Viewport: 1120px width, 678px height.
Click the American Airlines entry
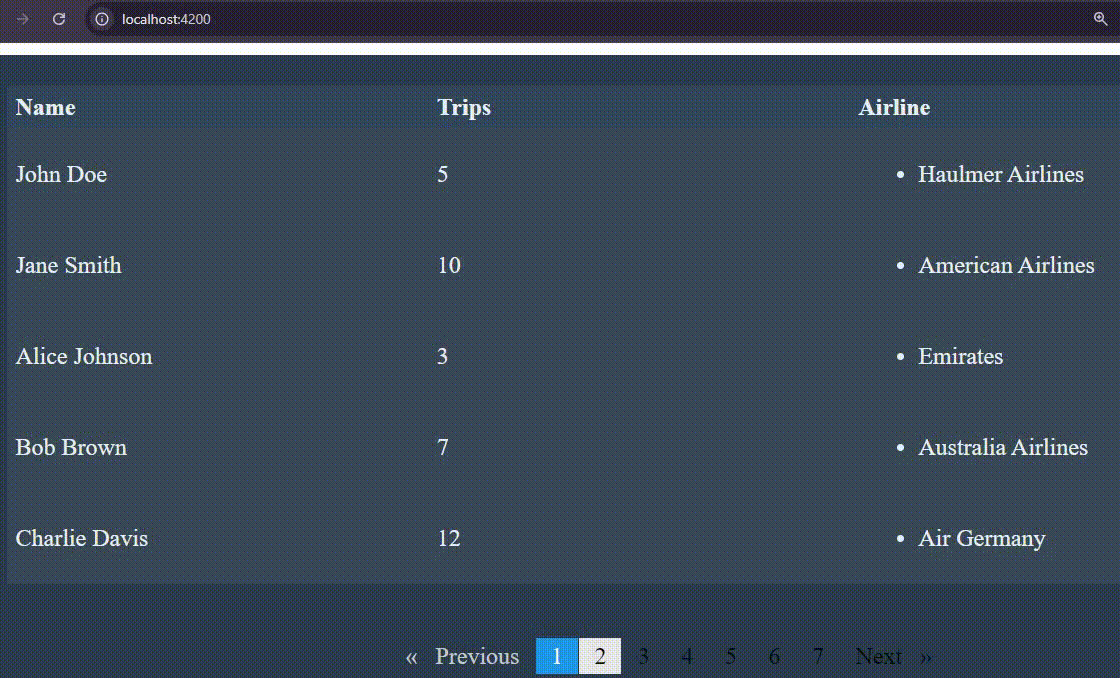pyautogui.click(x=1006, y=265)
